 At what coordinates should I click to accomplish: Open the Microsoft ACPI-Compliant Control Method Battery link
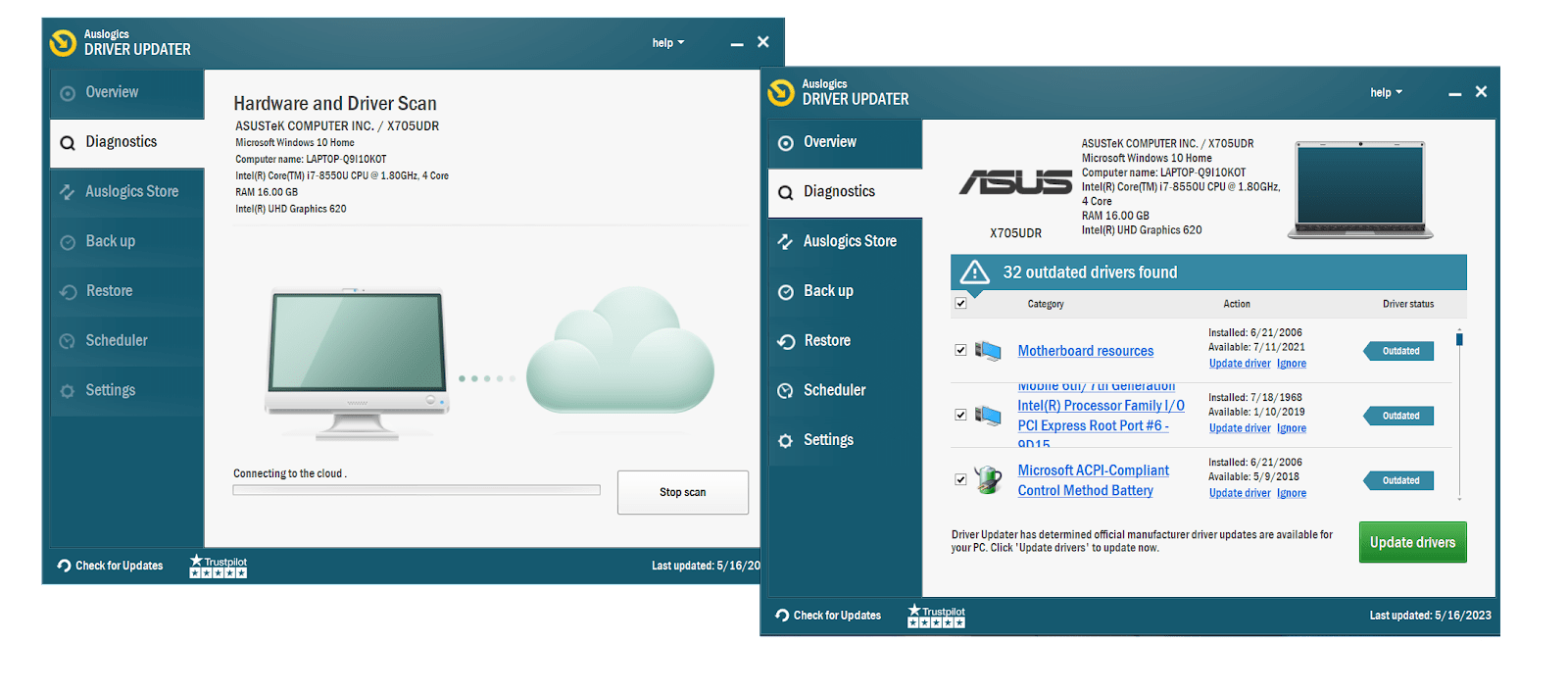pos(1093,480)
